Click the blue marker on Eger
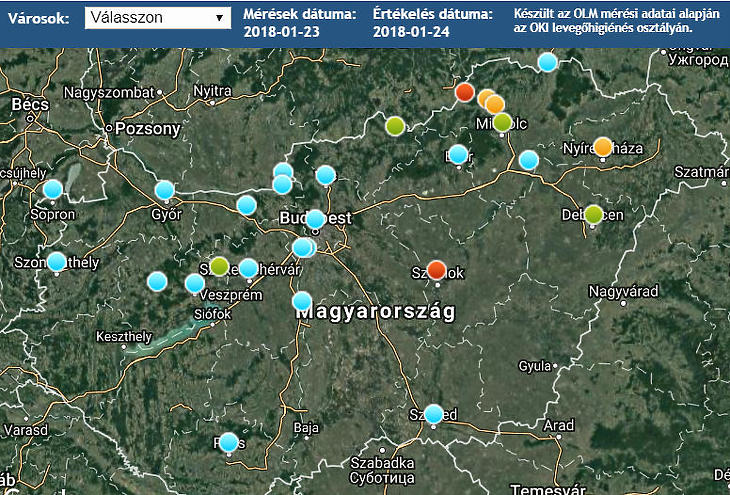730x495 pixels. (459, 154)
